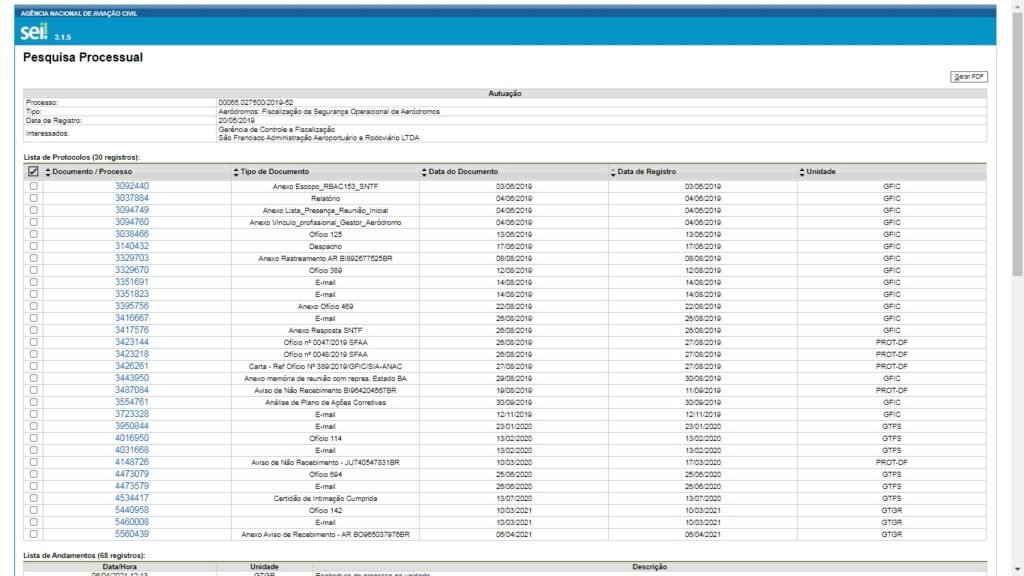This screenshot has height=576, width=1024.
Task: Select checkbox for document 5560439
Action: (33, 534)
